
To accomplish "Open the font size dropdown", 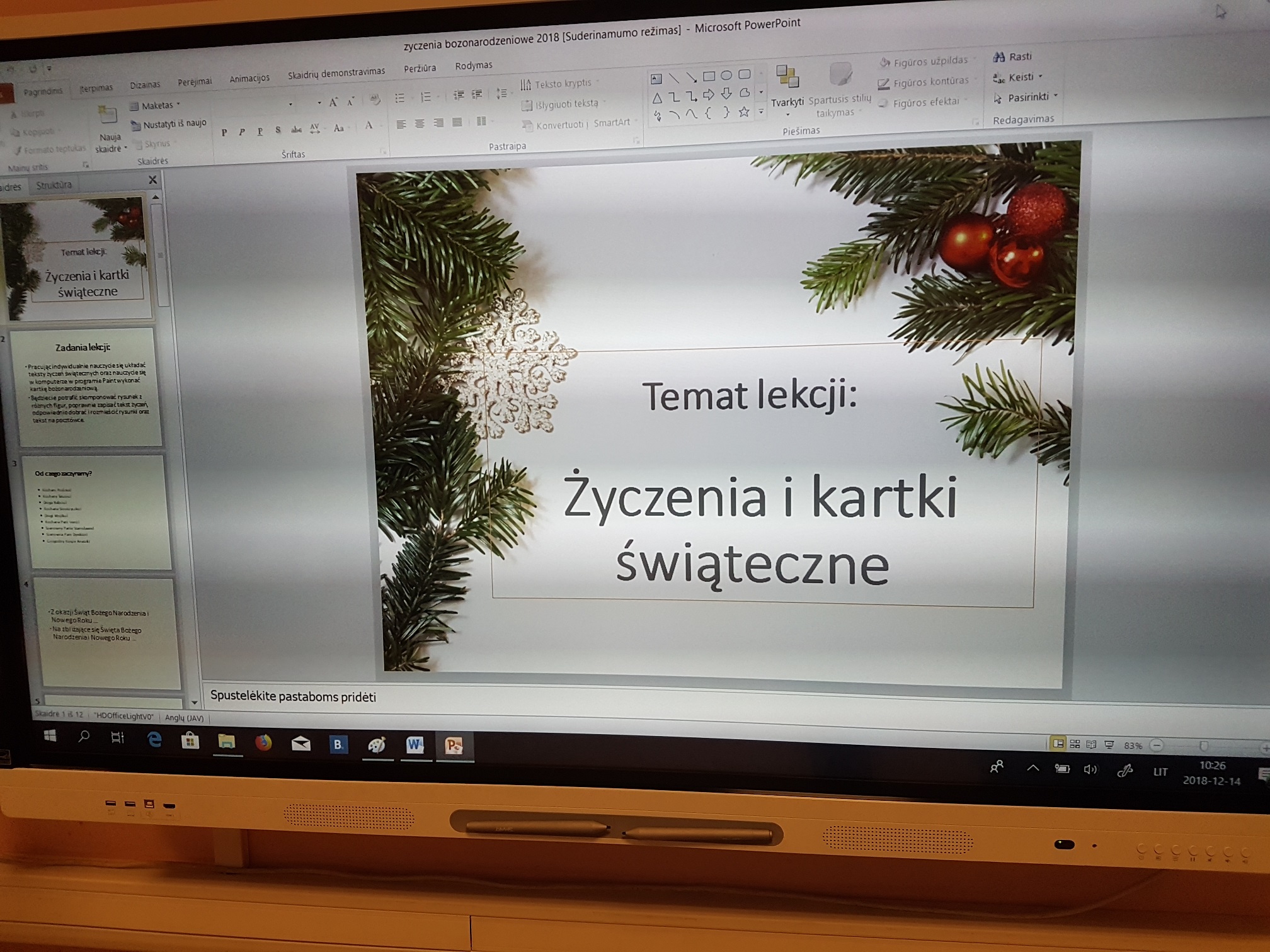I will pos(319,103).
